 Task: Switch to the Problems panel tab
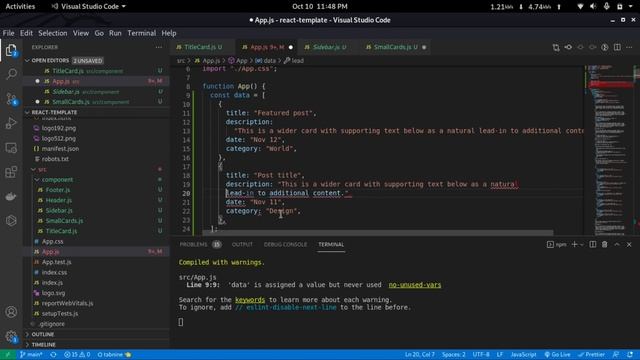200,244
